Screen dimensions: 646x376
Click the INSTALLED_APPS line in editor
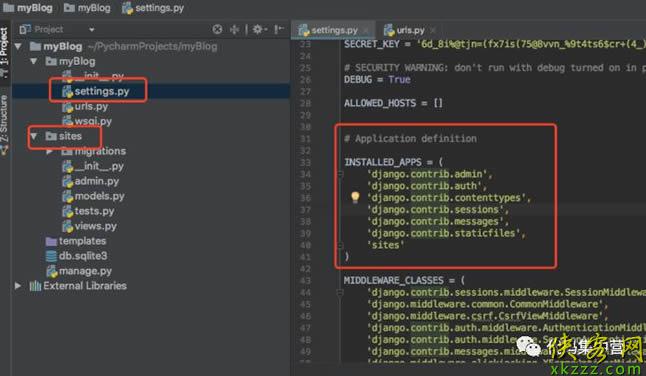point(393,162)
